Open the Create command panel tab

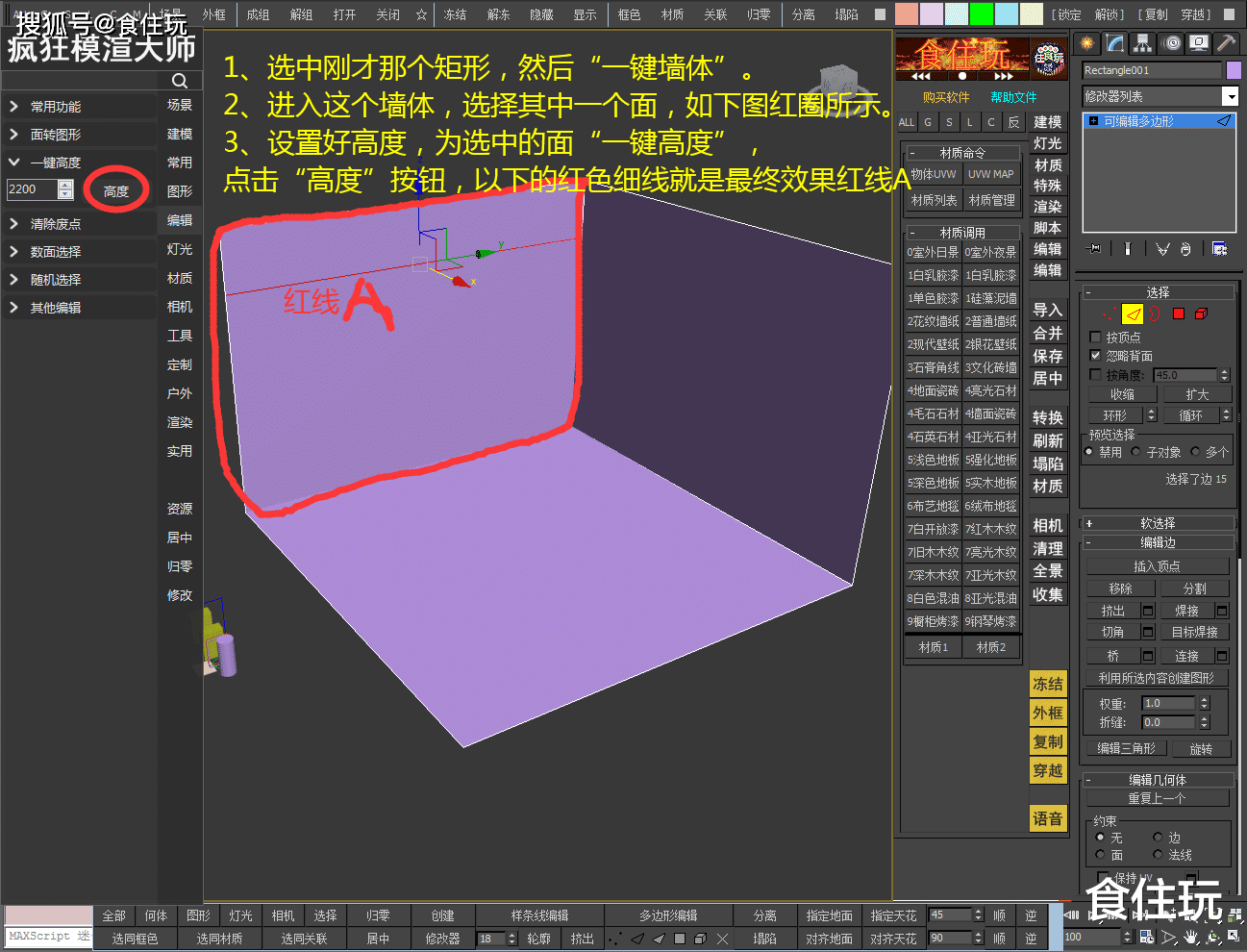pos(1086,43)
